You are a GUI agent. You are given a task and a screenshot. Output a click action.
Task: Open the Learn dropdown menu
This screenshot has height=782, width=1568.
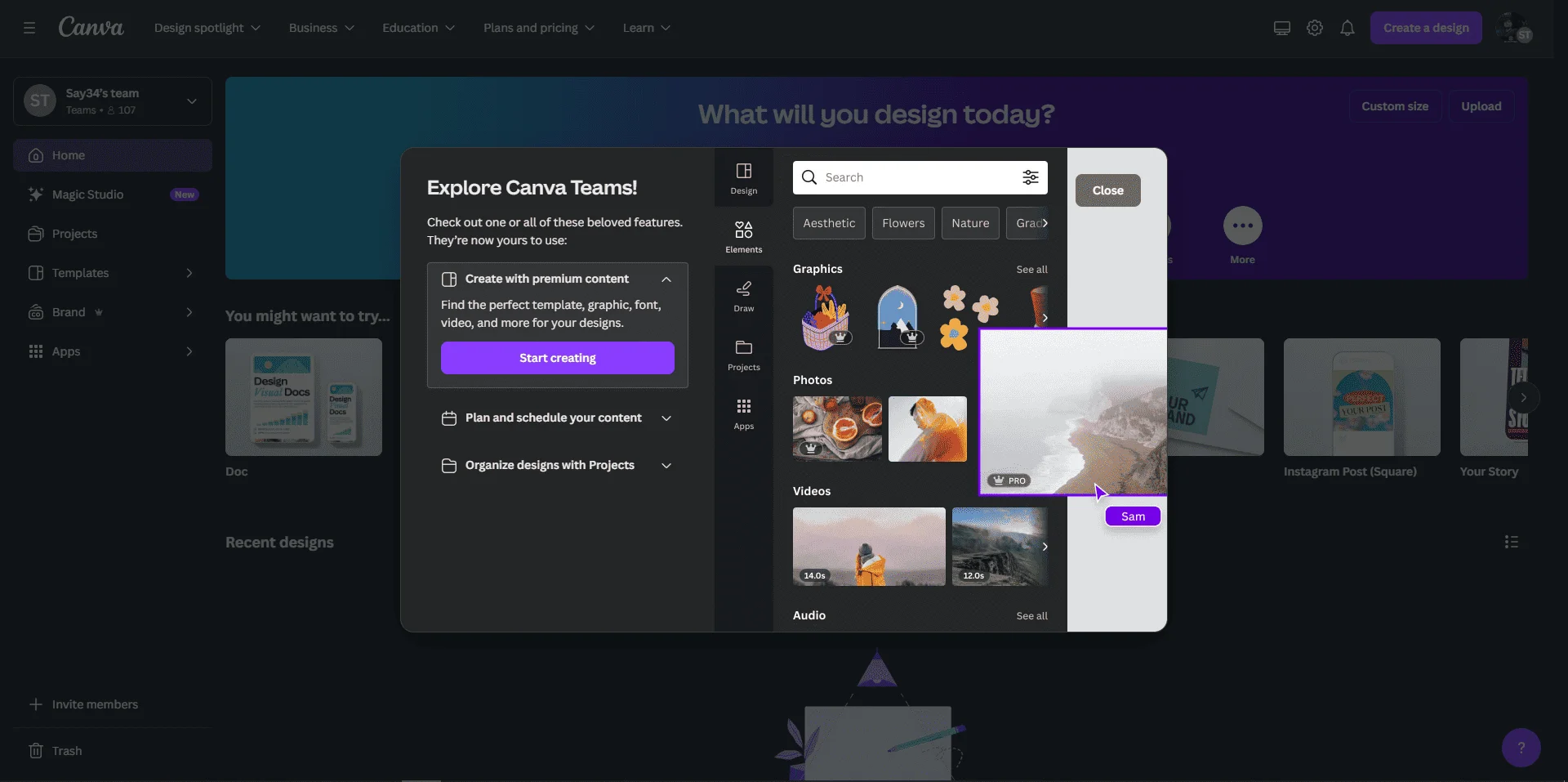pyautogui.click(x=647, y=28)
